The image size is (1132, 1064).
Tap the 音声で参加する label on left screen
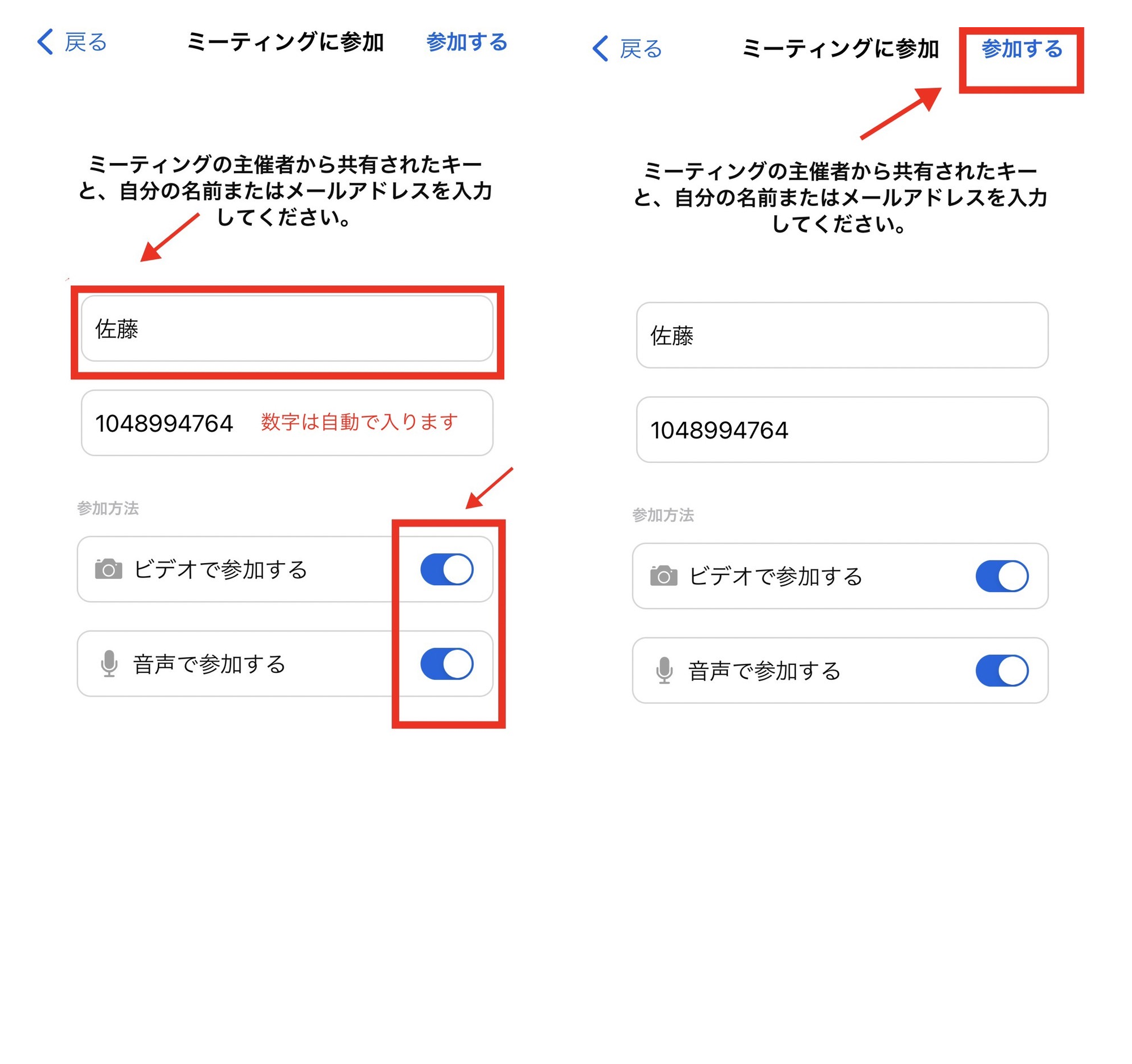tap(209, 664)
